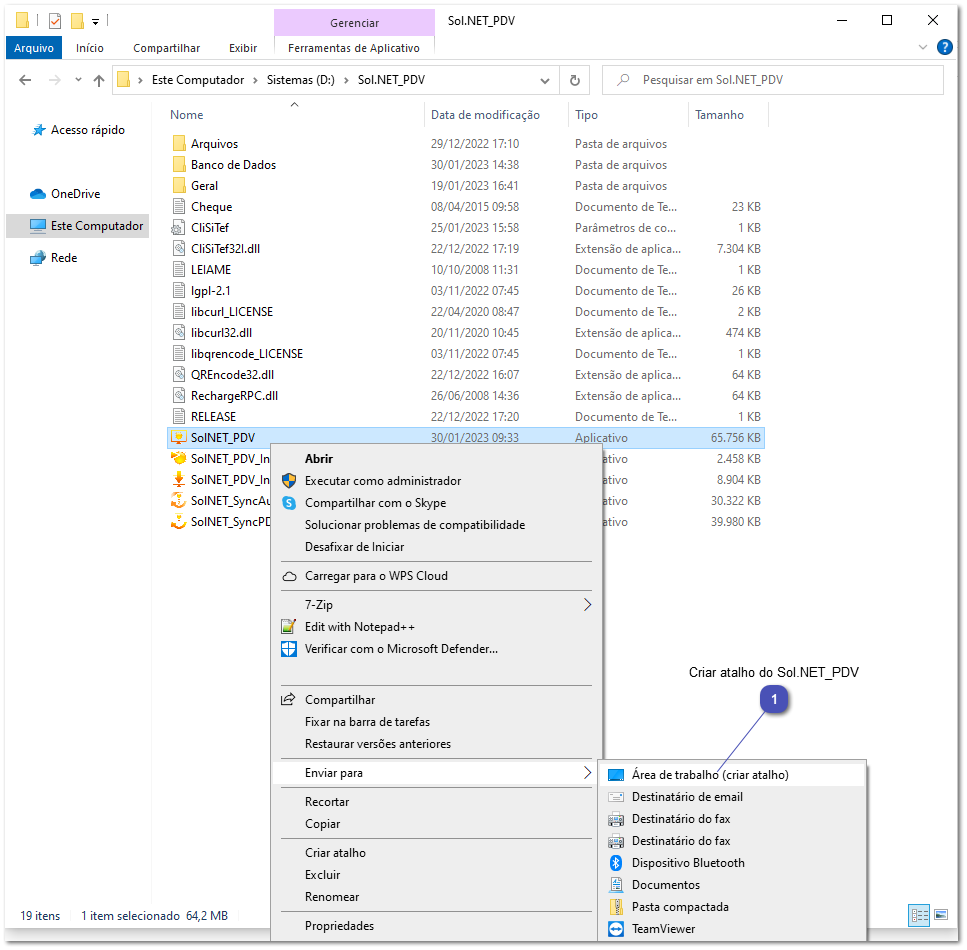This screenshot has height=950, width=967.
Task: Open the address bar dropdown chevron
Action: click(x=545, y=81)
